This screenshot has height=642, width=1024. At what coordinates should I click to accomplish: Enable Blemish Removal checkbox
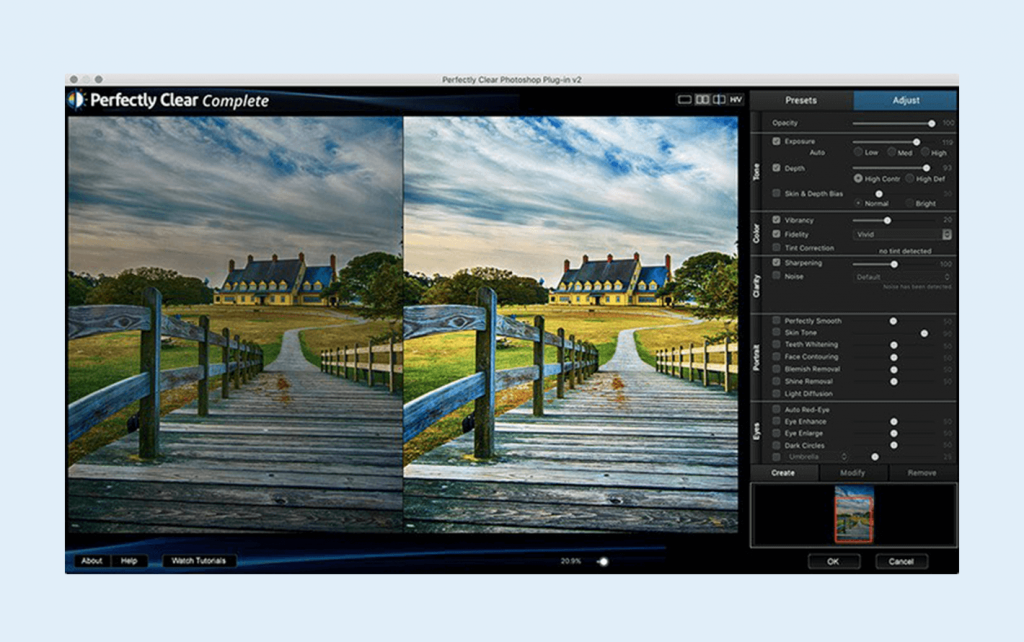(776, 369)
